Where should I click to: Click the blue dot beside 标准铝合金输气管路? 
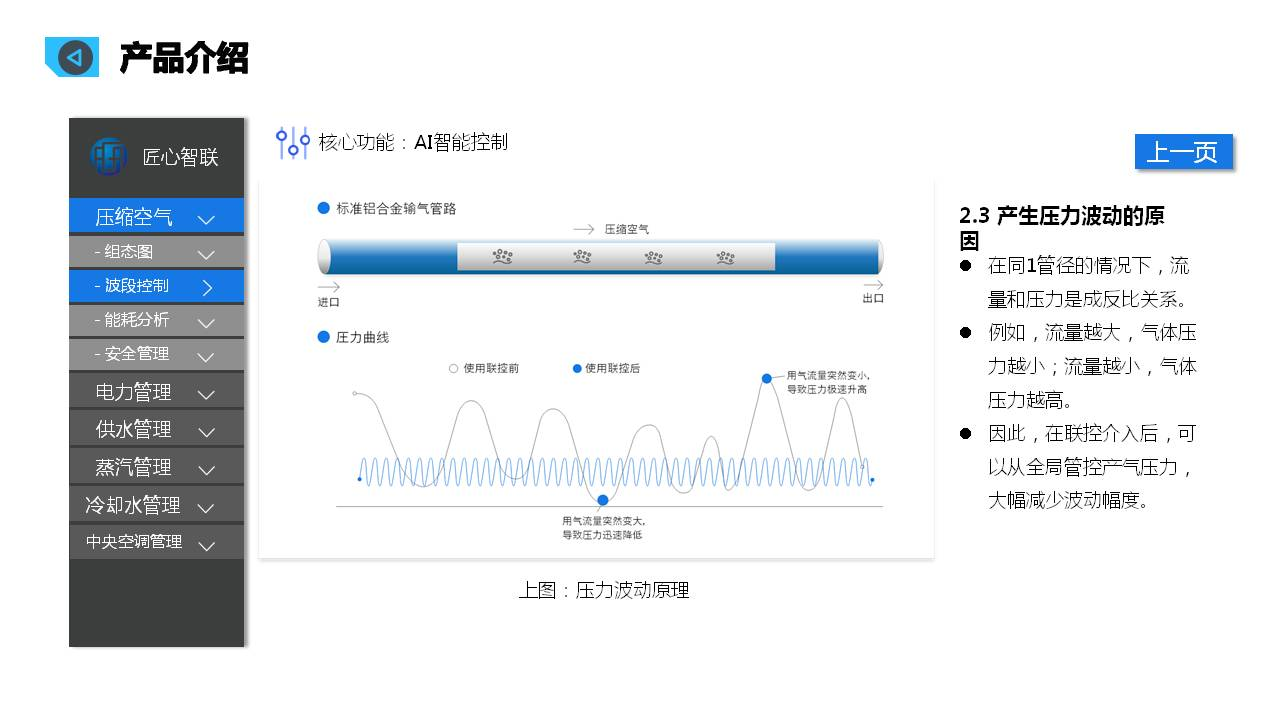coord(323,208)
